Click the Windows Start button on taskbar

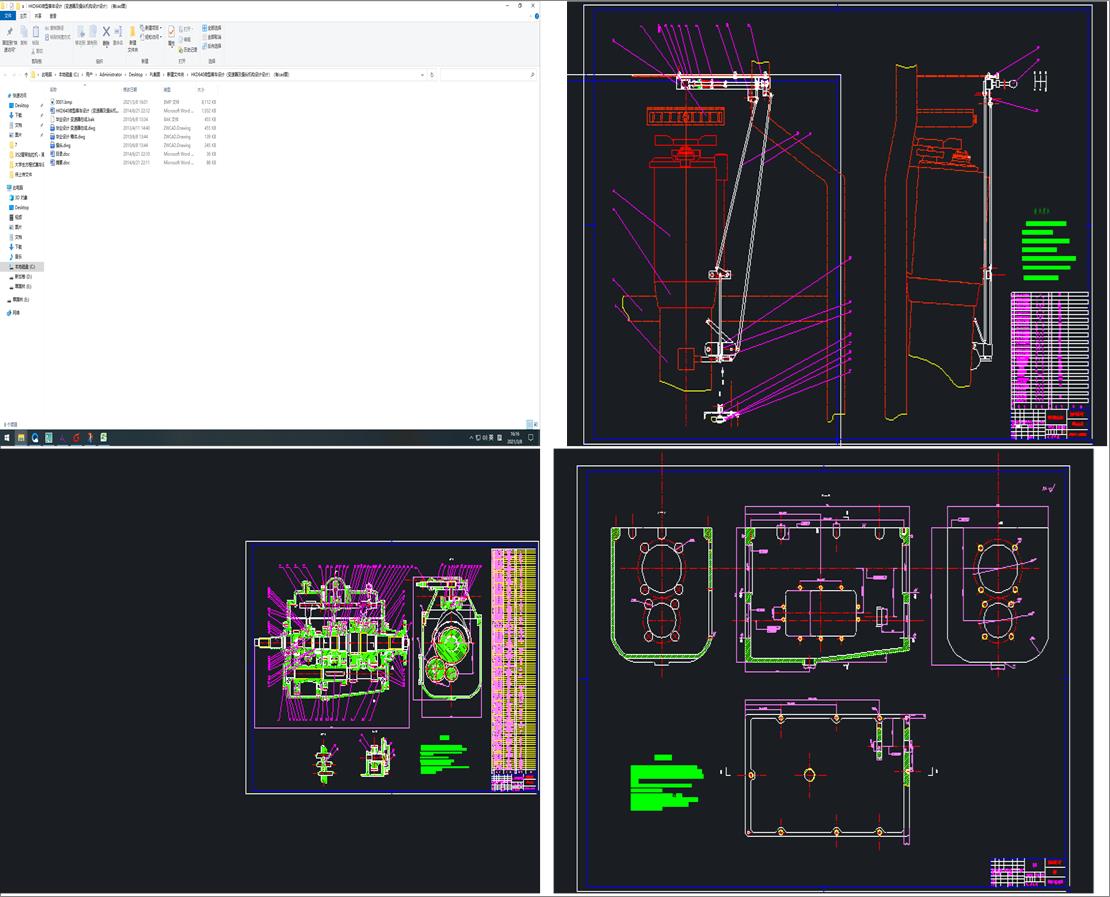[7, 438]
